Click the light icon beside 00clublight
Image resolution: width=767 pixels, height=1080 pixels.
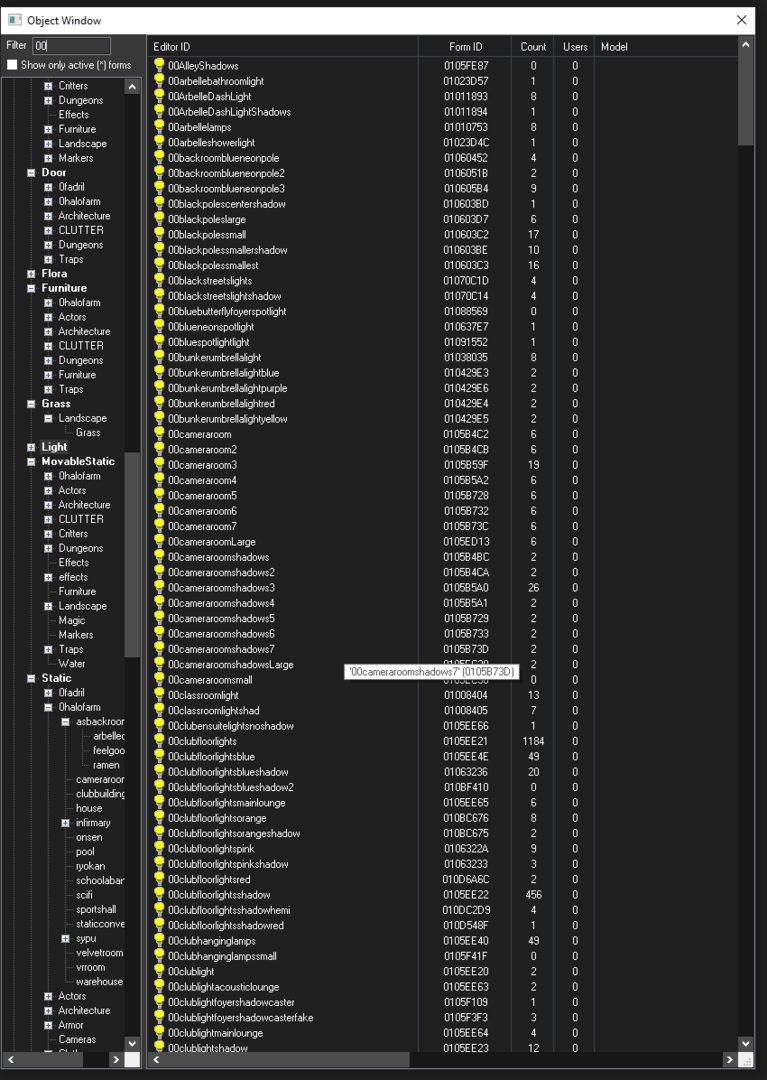(159, 971)
